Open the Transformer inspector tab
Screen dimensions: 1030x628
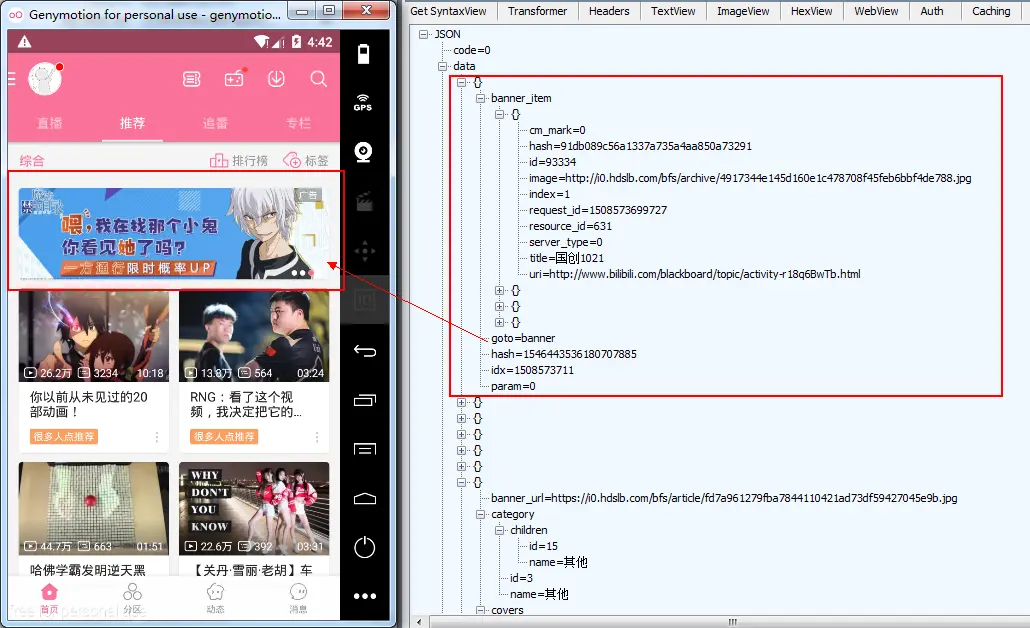coord(537,11)
